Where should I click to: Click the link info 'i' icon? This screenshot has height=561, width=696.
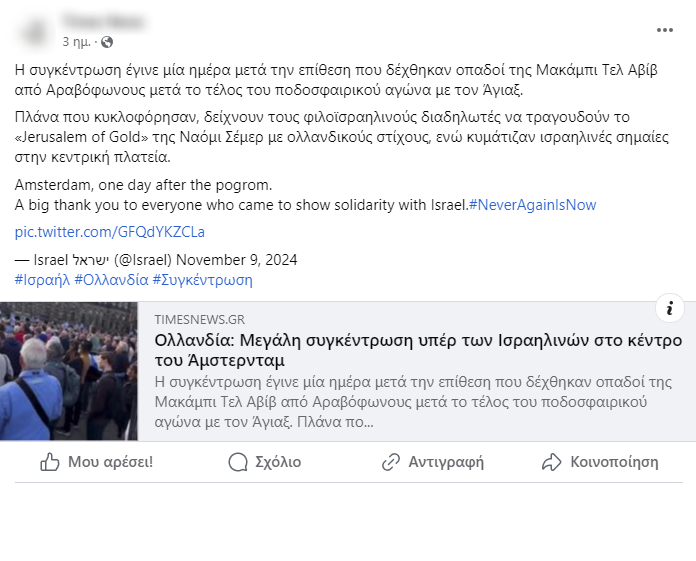pyautogui.click(x=669, y=308)
